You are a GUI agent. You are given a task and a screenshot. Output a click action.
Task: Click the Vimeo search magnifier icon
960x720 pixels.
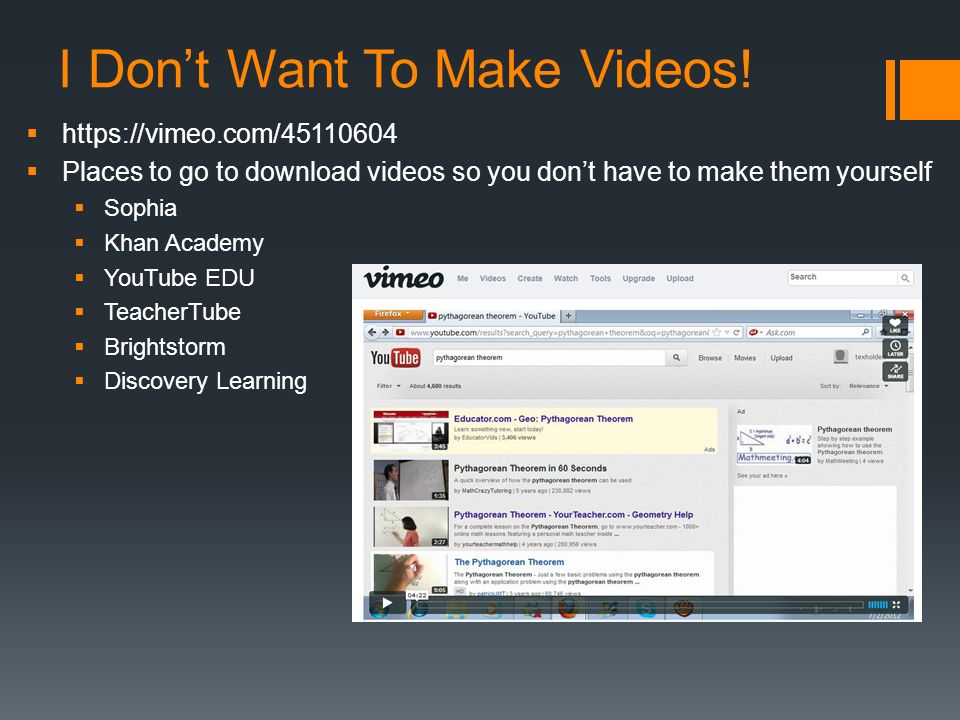905,278
